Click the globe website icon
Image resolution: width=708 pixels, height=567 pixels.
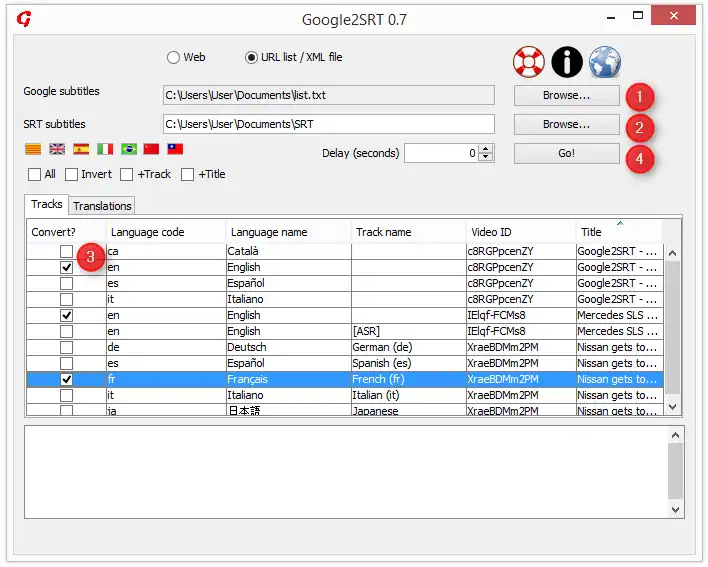[605, 62]
